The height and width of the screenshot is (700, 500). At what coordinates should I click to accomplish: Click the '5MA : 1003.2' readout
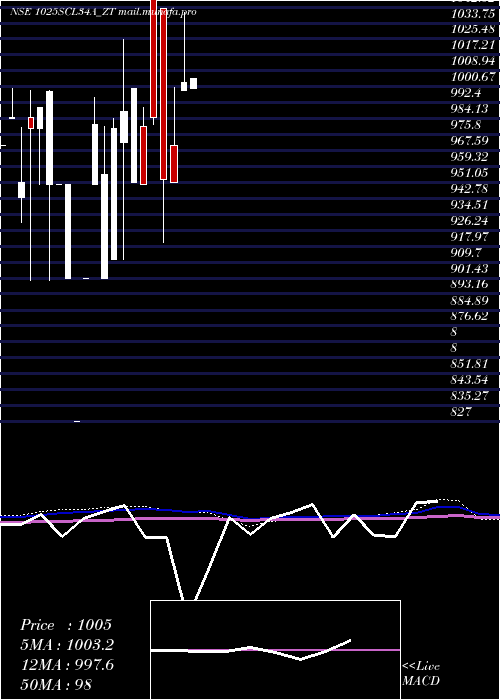click(x=67, y=645)
